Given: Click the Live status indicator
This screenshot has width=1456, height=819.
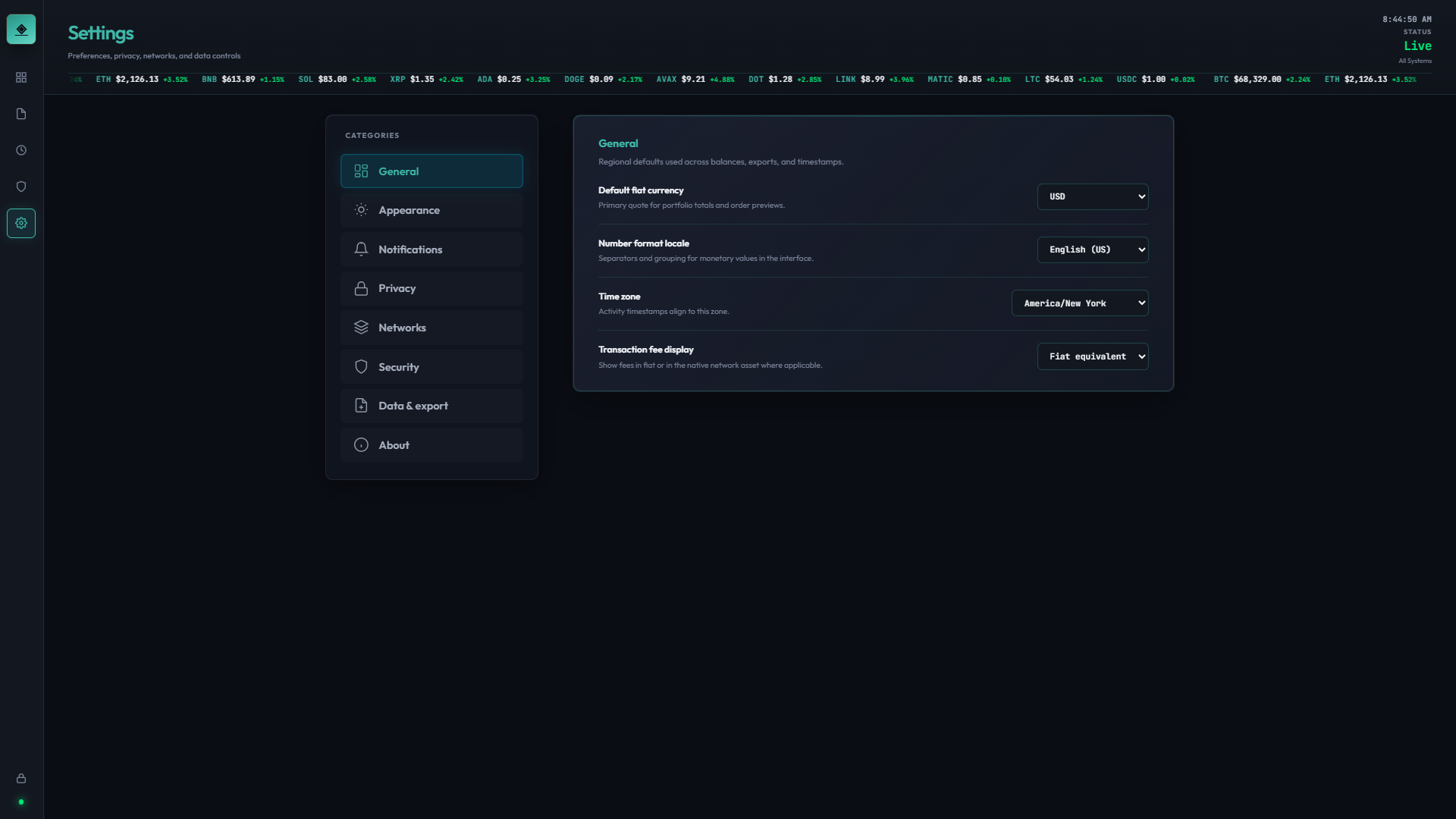Looking at the screenshot, I should click(1417, 45).
